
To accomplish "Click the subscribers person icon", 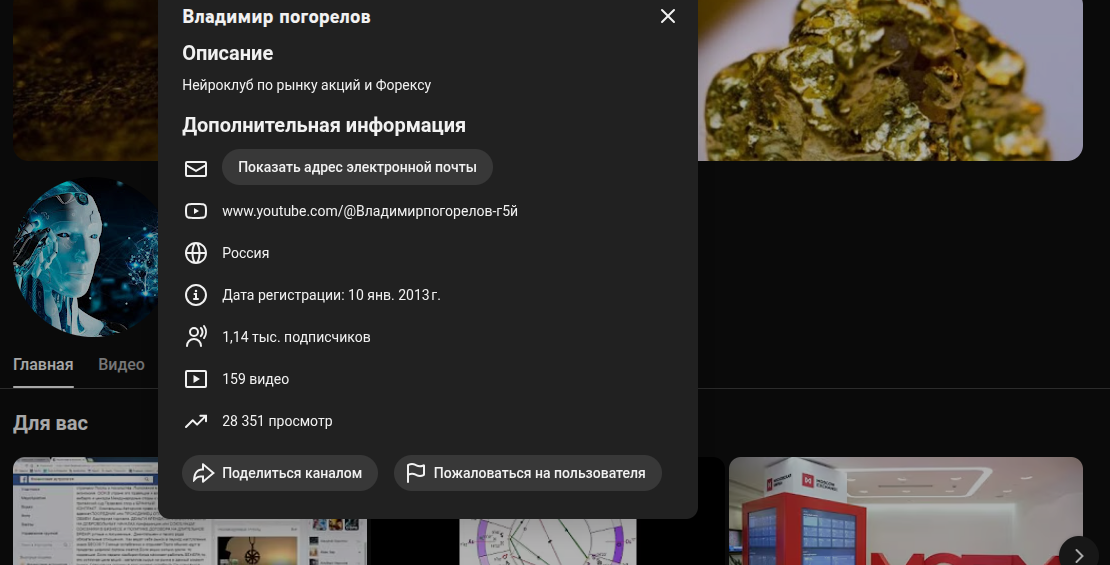I will click(x=196, y=337).
